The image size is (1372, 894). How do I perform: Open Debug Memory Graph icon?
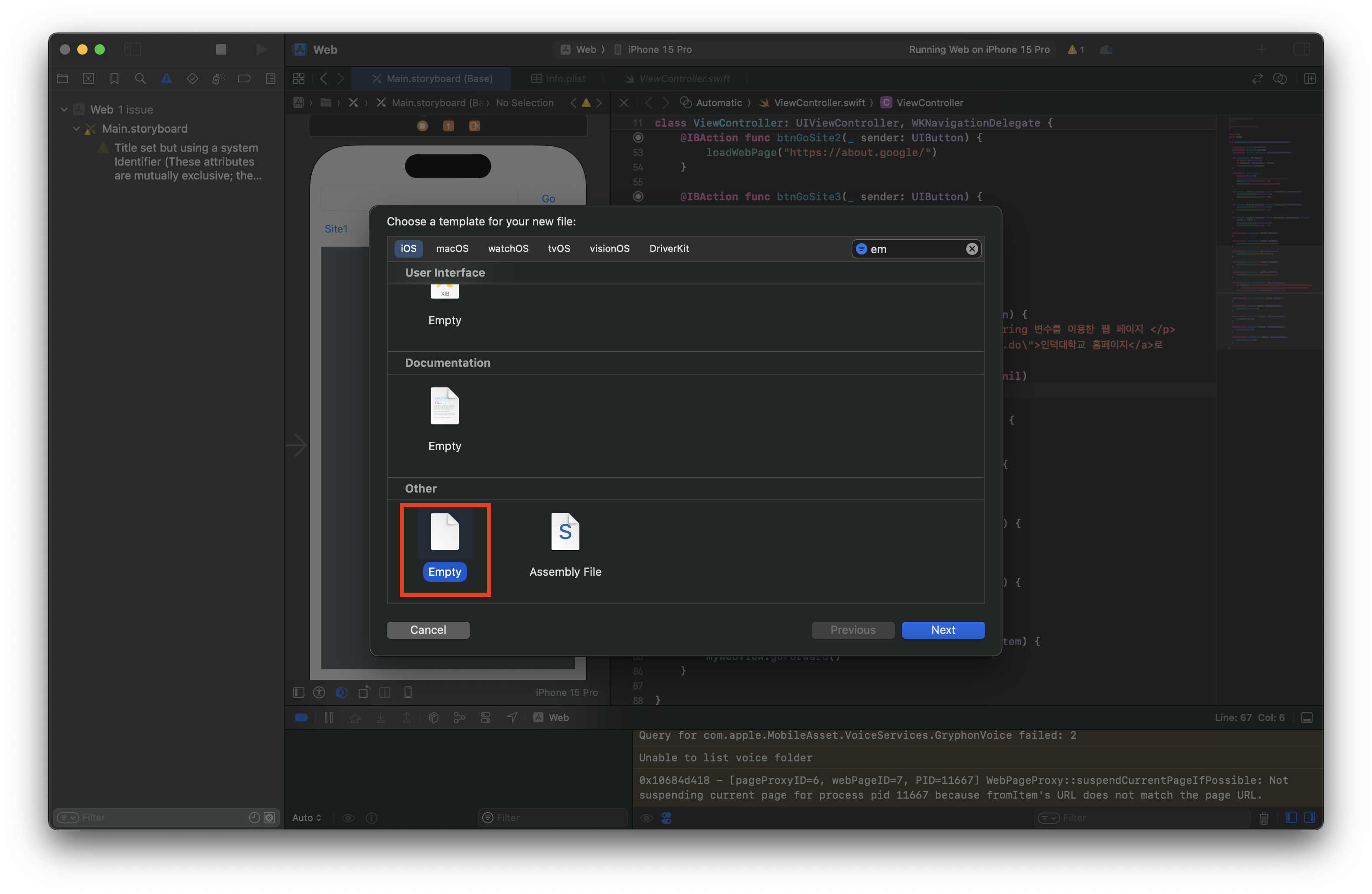(460, 718)
